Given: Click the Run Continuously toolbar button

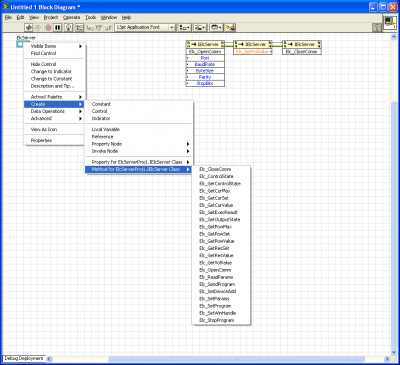Looking at the screenshot, I should [38, 27].
